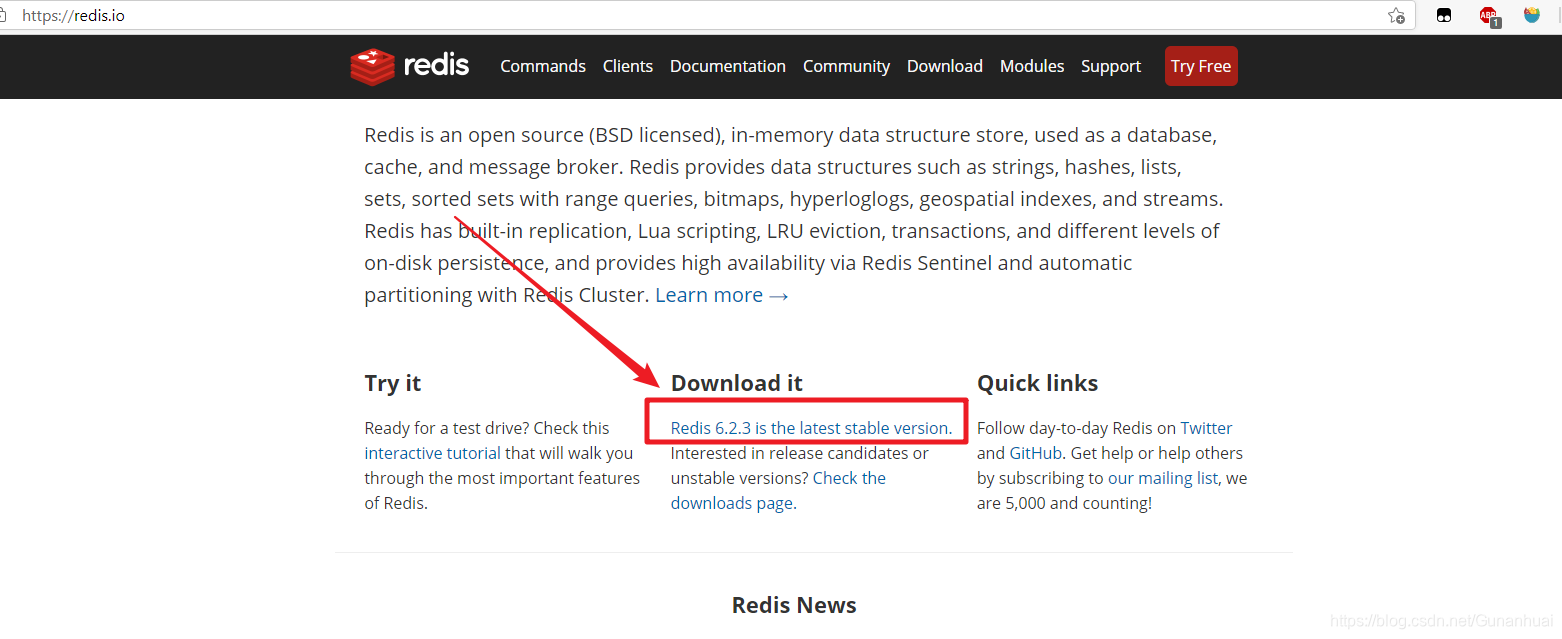The image size is (1562, 639).
Task: Visit the Redis GitHub link
Action: 1035,453
